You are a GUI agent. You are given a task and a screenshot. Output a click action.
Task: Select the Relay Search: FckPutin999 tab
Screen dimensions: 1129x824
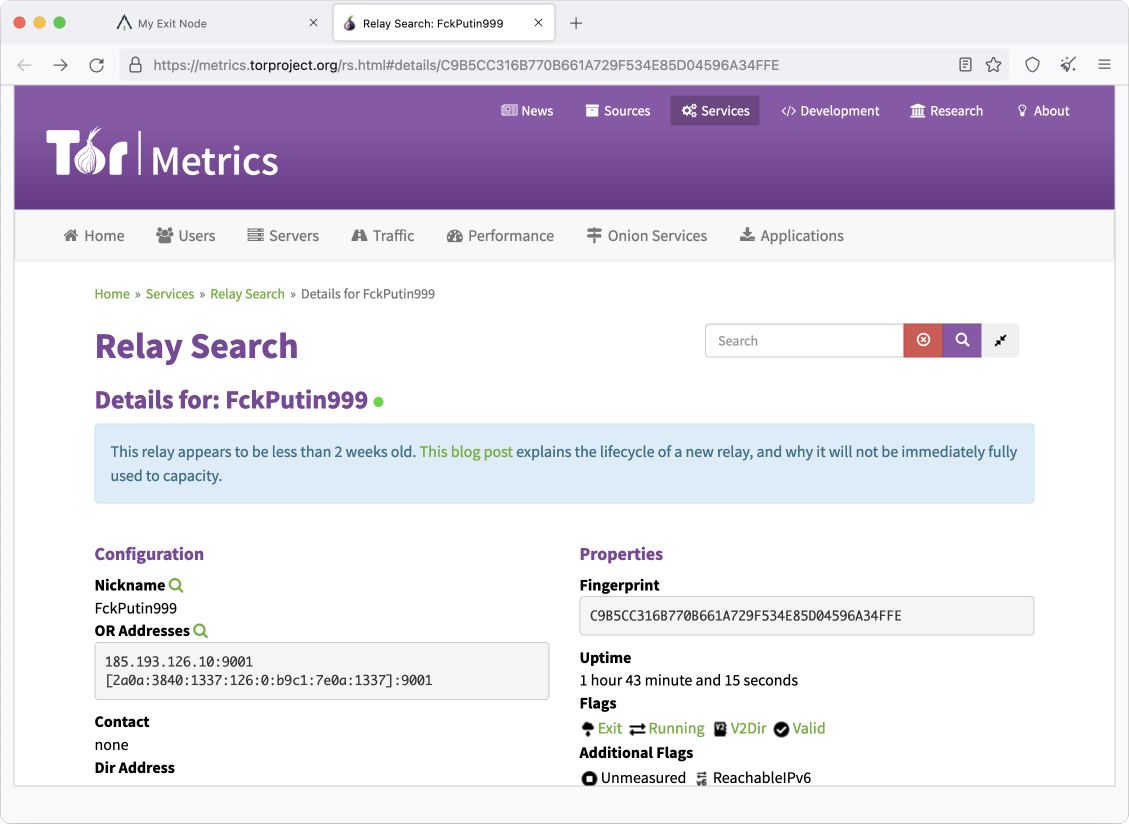pyautogui.click(x=444, y=23)
